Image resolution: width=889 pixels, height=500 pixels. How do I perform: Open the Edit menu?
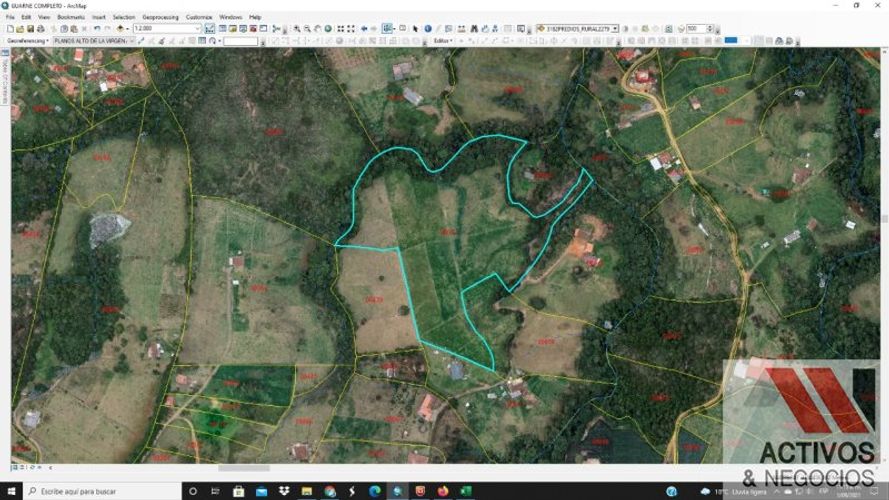tap(26, 17)
